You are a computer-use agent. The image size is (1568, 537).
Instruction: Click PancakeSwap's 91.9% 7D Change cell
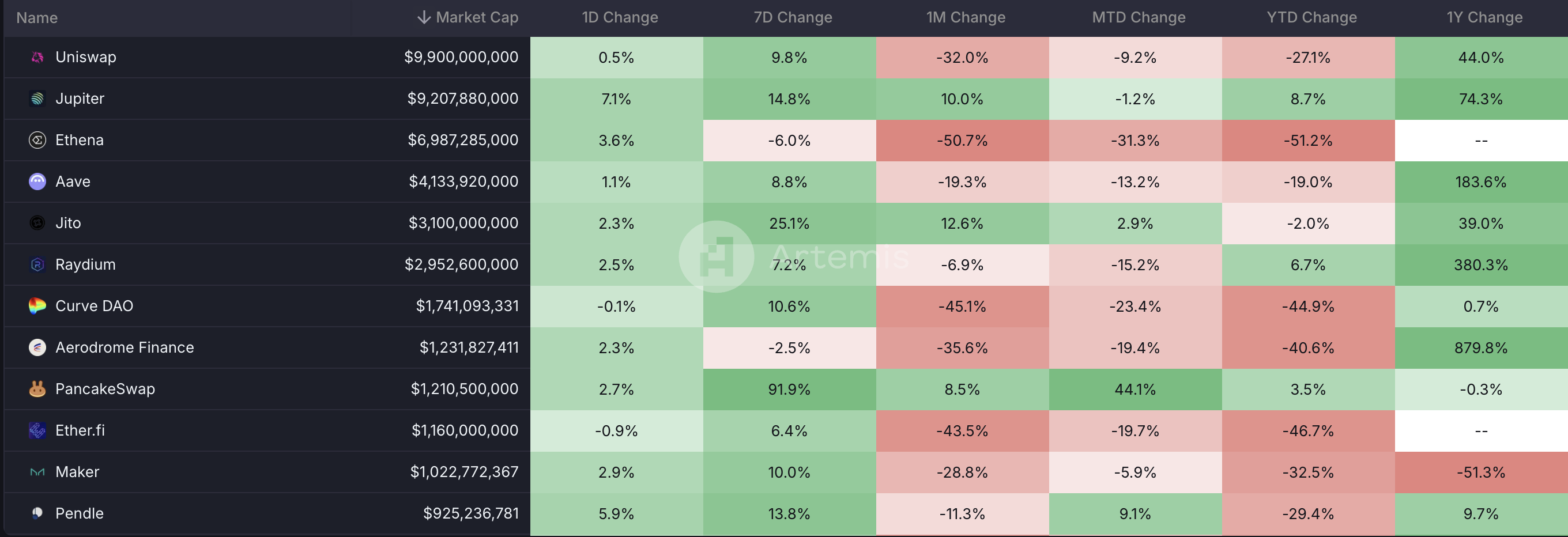click(789, 389)
